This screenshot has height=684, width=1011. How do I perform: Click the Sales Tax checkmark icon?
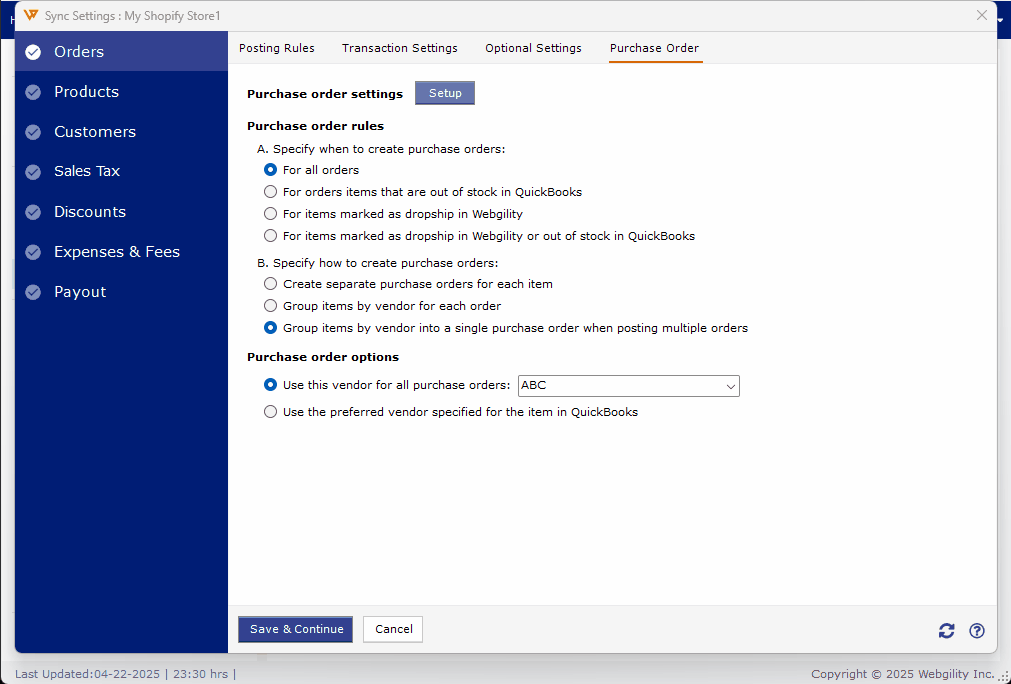[31, 171]
